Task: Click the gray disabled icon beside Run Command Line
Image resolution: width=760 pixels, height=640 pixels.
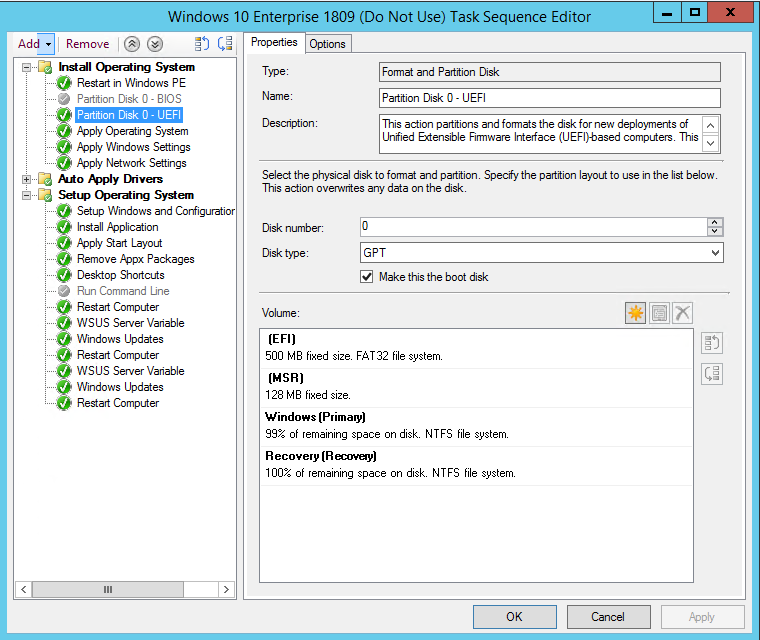Action: pos(64,291)
